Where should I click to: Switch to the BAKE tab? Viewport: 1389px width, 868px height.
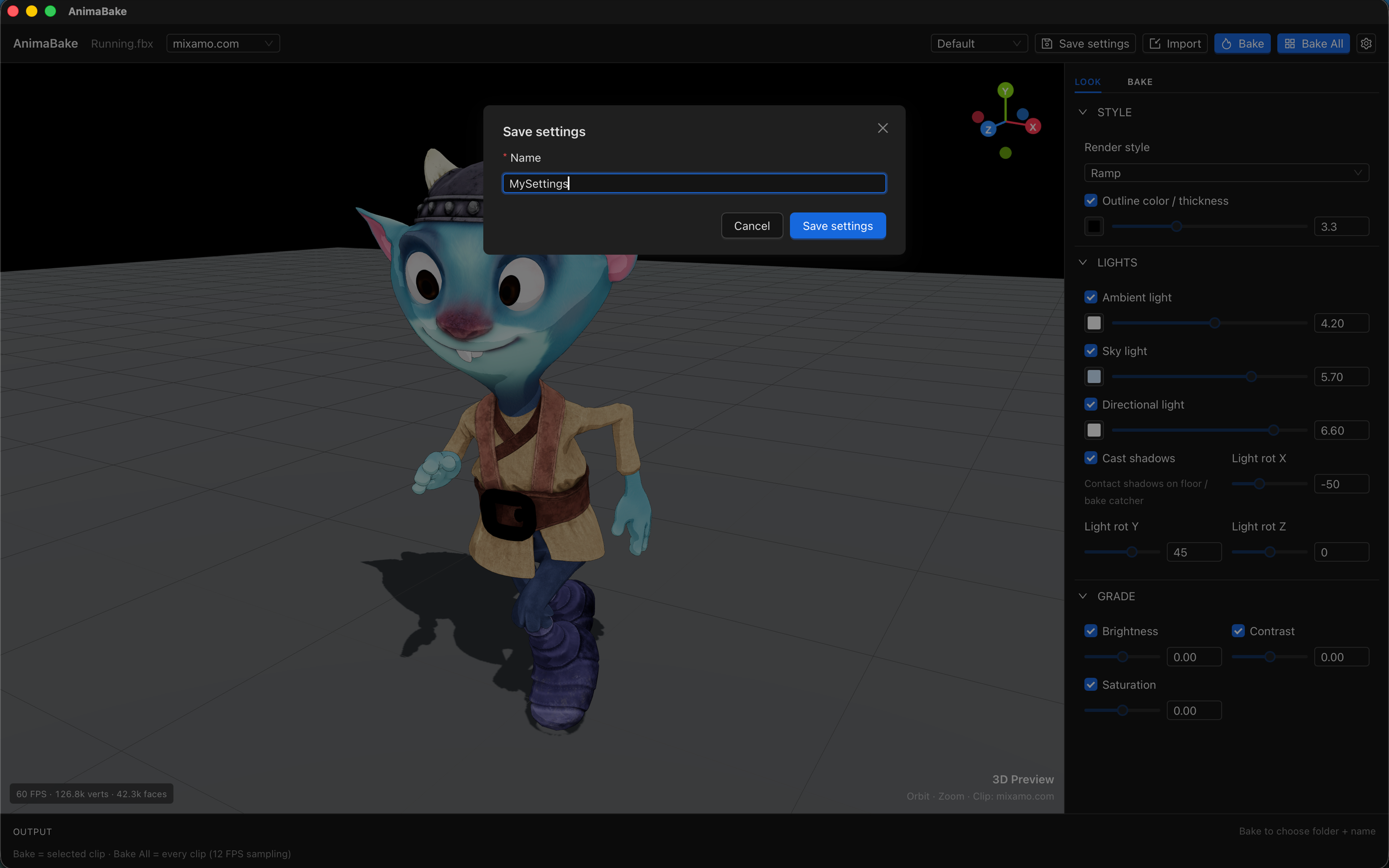(x=1139, y=81)
